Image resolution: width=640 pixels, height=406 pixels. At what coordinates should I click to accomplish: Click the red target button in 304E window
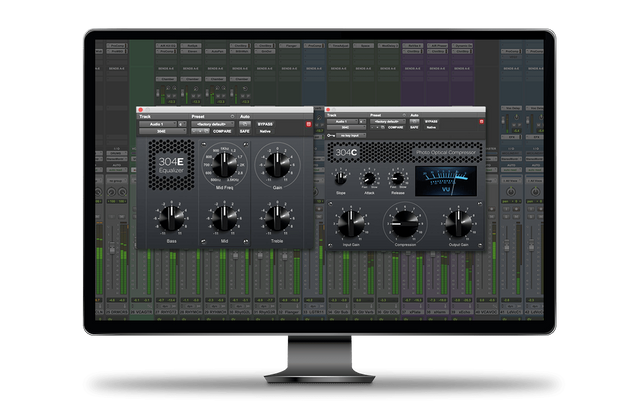coord(309,124)
